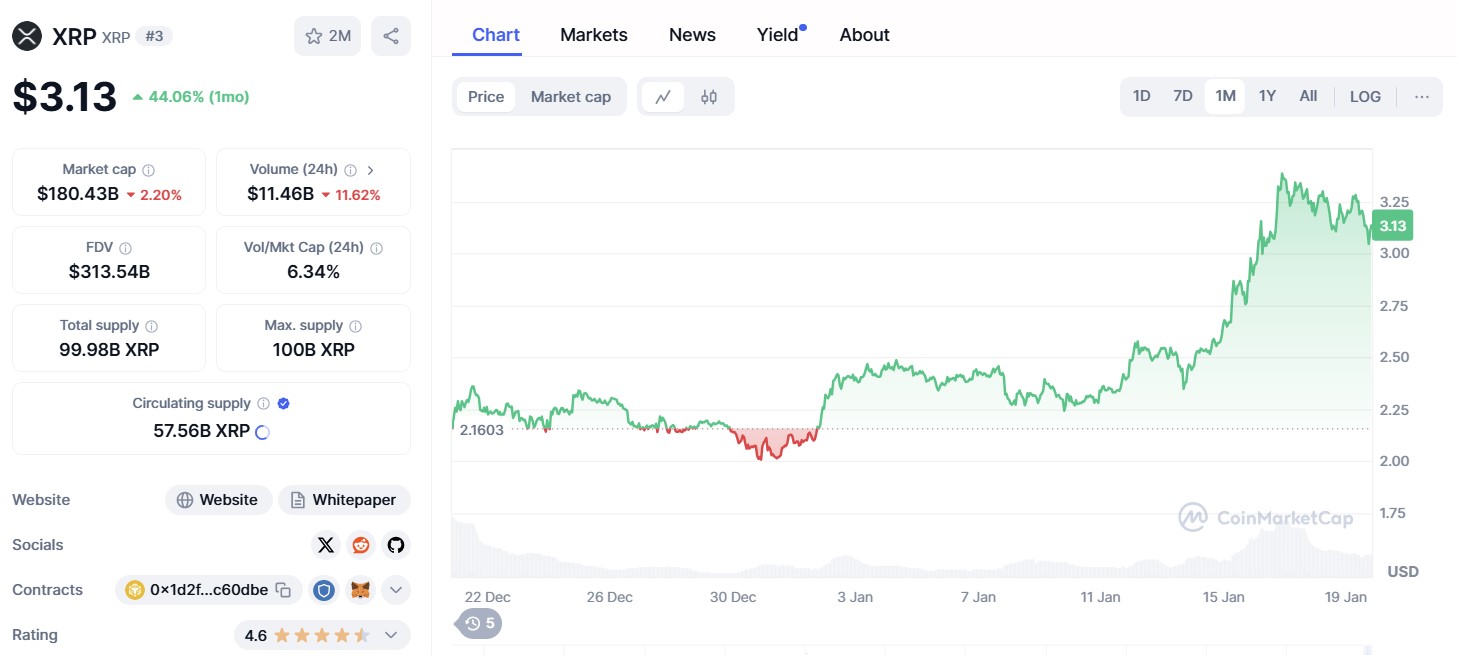The image size is (1457, 655).
Task: Click the 15 Jan date label
Action: [1224, 597]
